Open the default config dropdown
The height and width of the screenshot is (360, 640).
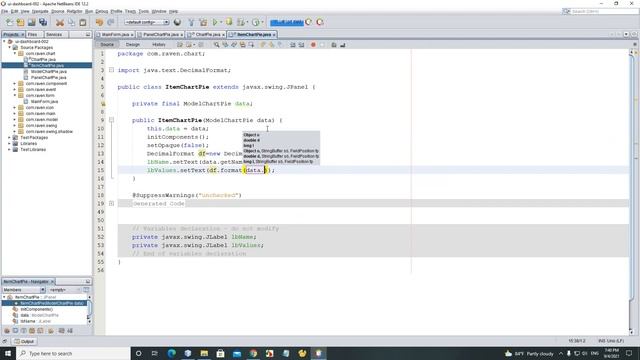click(x=147, y=22)
